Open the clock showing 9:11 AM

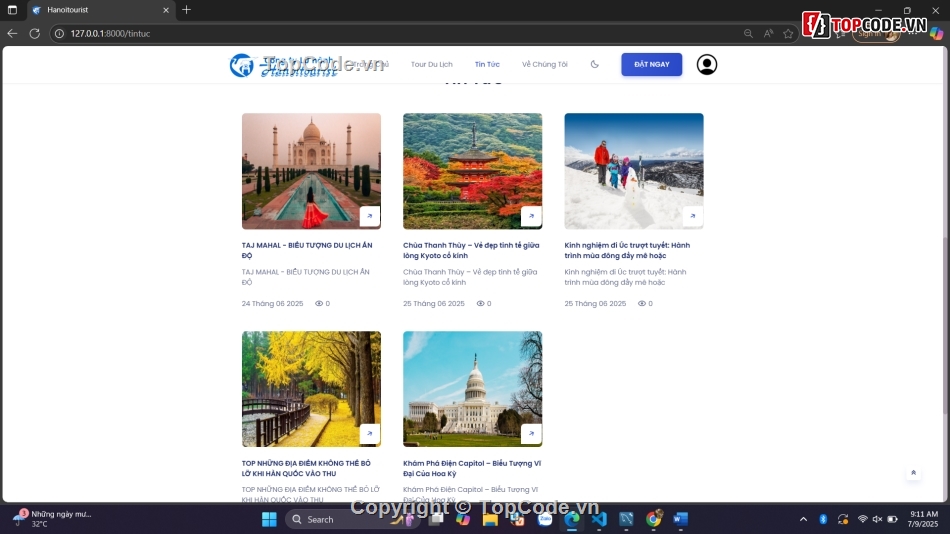[x=923, y=519]
